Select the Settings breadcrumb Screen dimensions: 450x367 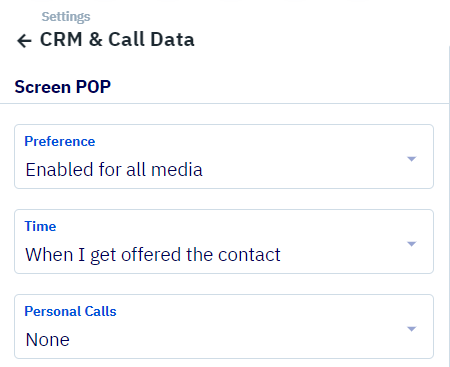[66, 17]
